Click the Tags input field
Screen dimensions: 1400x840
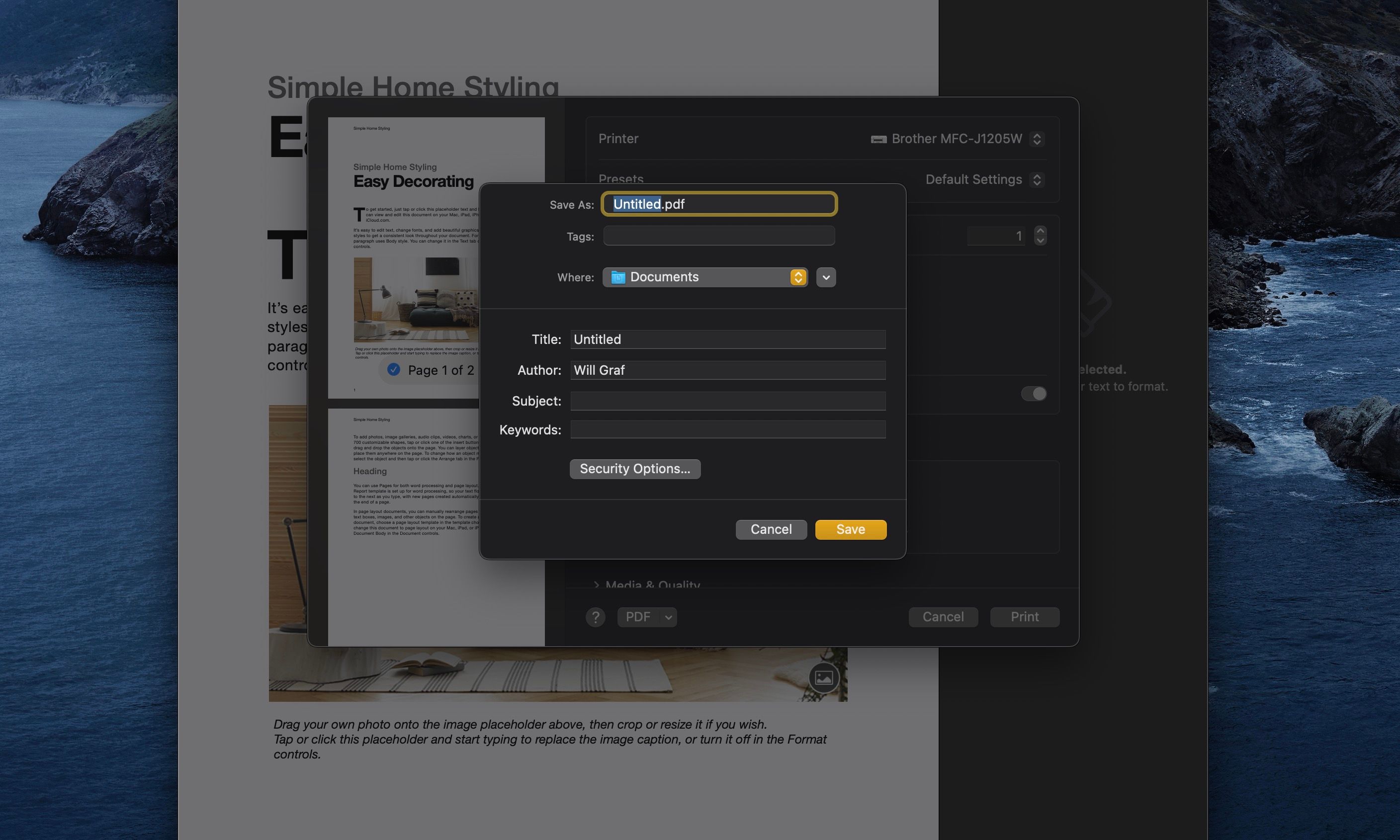[719, 236]
